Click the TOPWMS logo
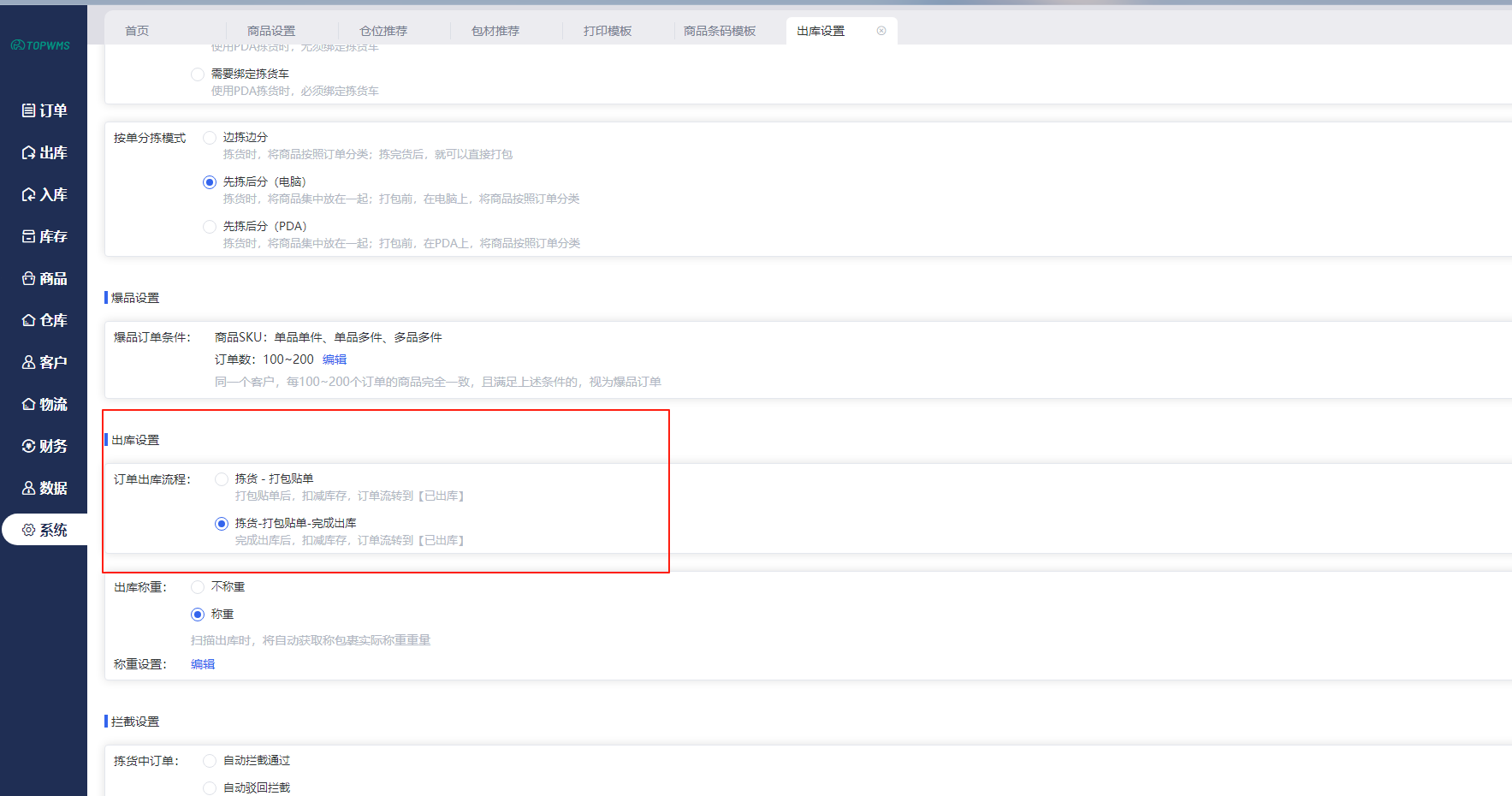Viewport: 1512px width, 796px height. point(40,45)
